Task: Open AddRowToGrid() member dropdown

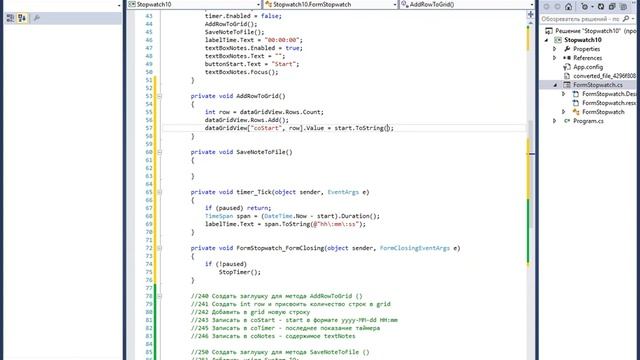Action: tap(467, 4)
